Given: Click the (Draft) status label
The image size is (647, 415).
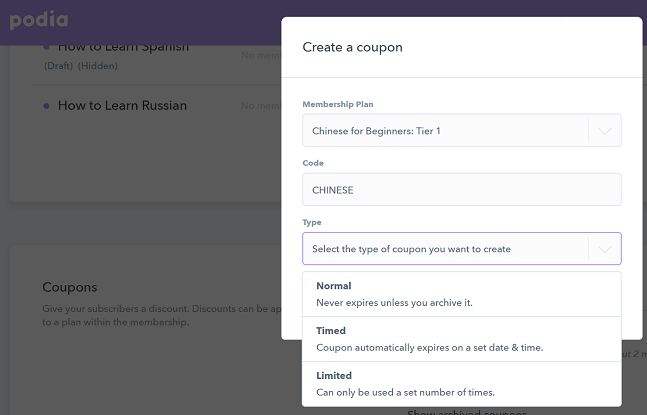Looking at the screenshot, I should 59,66.
